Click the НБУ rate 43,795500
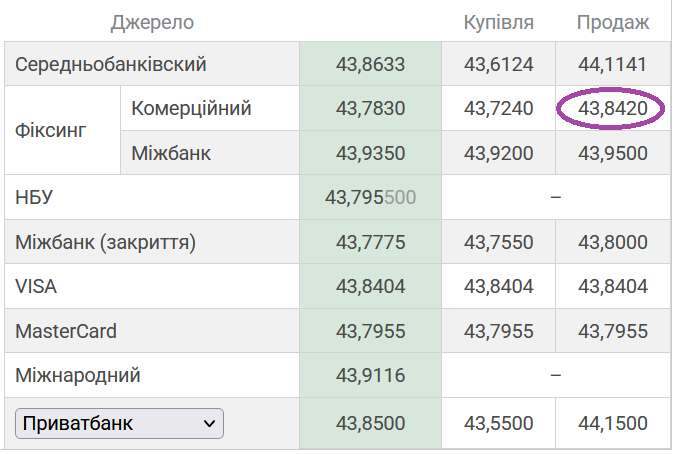This screenshot has width=677, height=454. pos(370,198)
